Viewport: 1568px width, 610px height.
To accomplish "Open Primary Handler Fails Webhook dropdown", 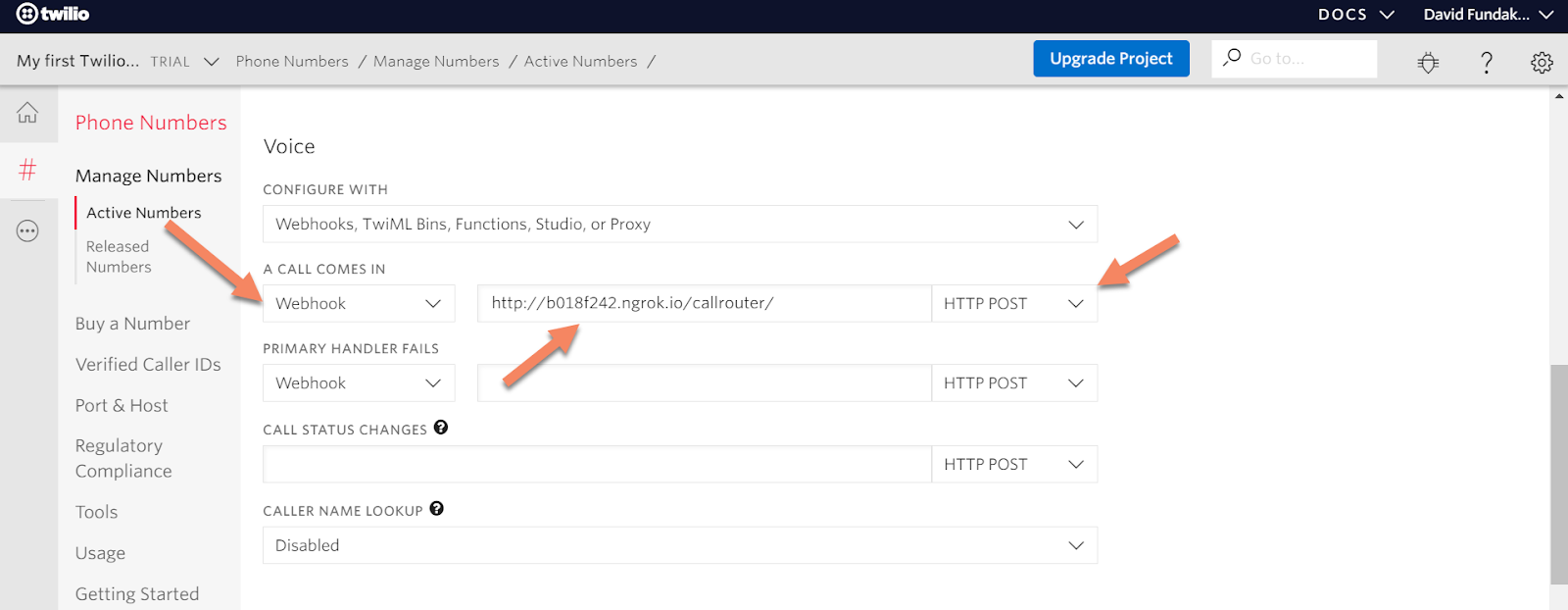I will pyautogui.click(x=359, y=382).
